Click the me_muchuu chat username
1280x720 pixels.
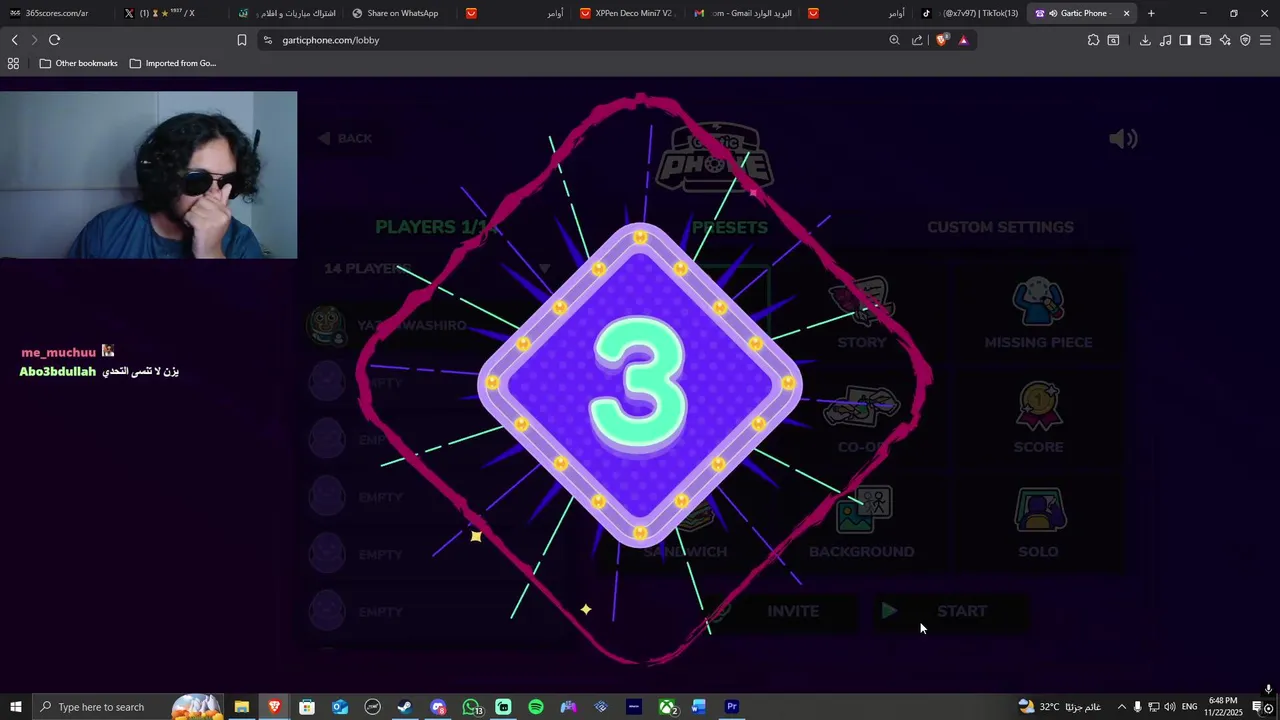[x=59, y=352]
